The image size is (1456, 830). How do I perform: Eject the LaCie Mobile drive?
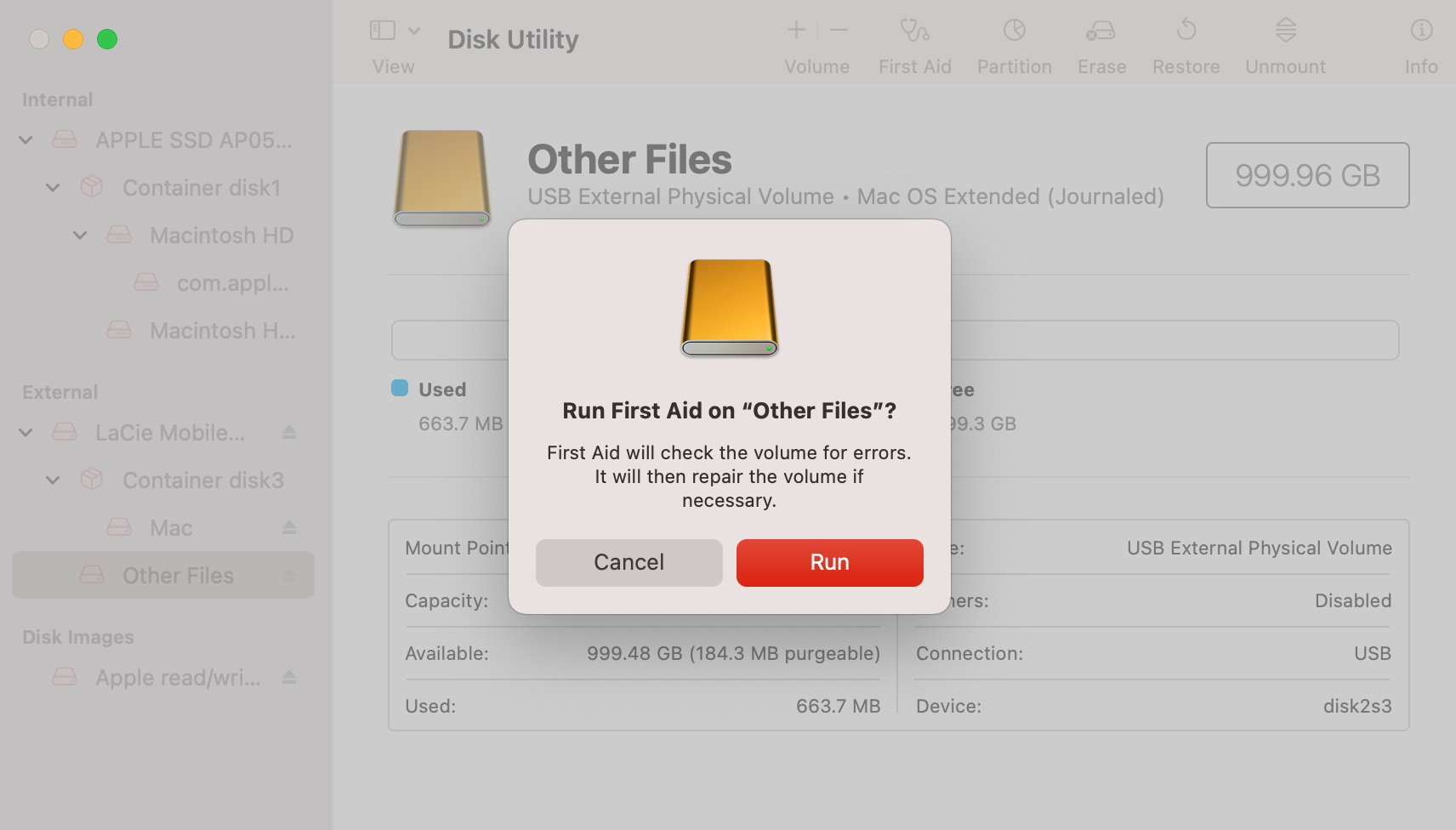[x=289, y=432]
